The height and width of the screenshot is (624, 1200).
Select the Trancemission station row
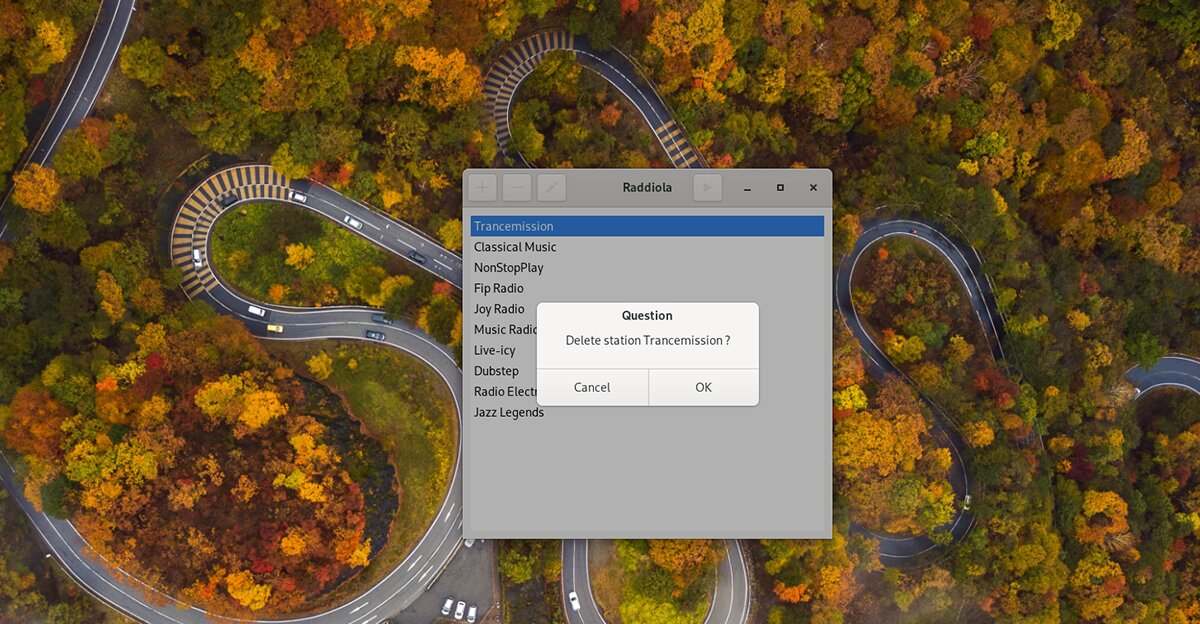pyautogui.click(x=647, y=226)
